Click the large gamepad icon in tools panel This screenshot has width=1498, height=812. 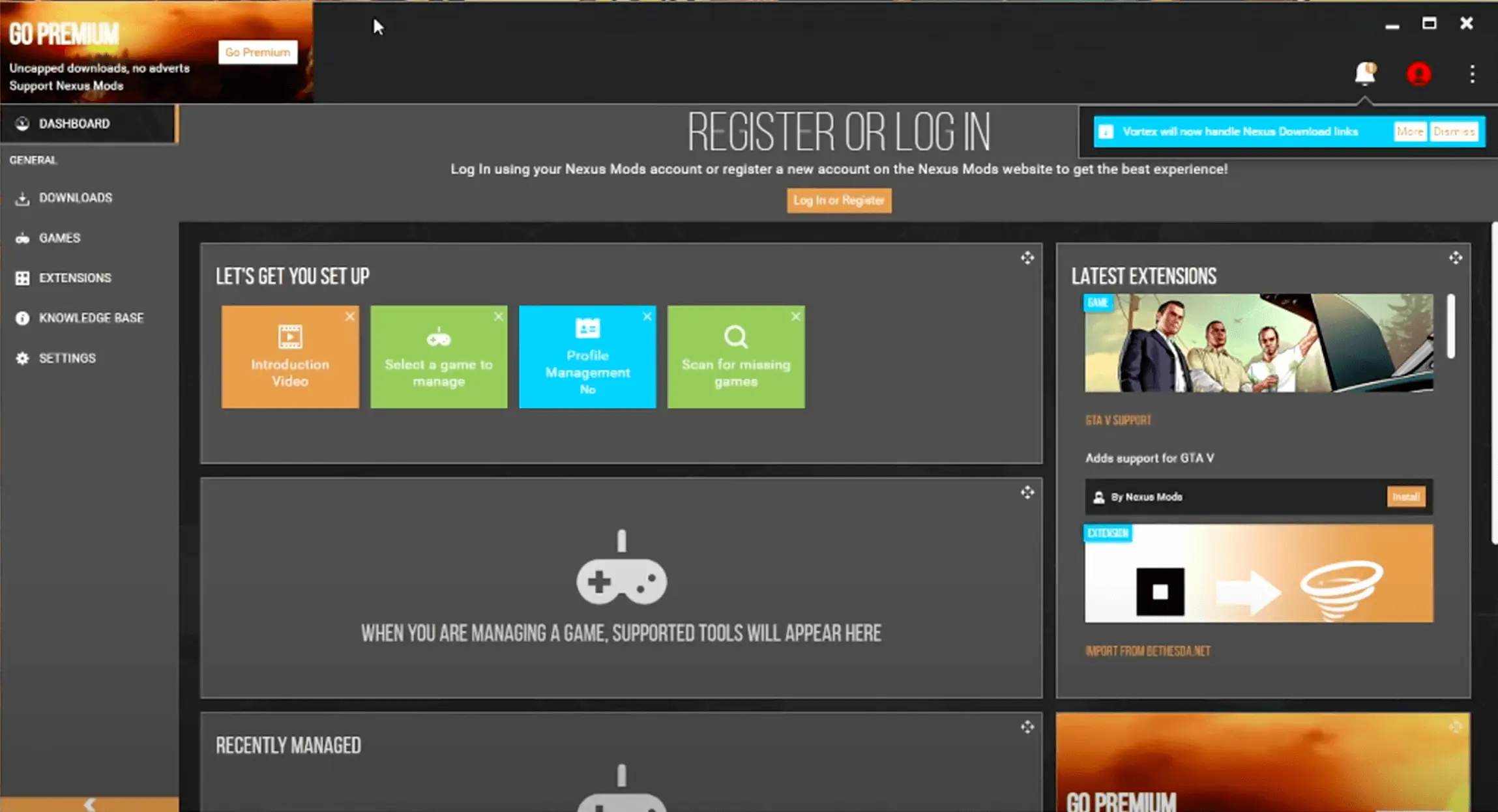click(x=621, y=568)
